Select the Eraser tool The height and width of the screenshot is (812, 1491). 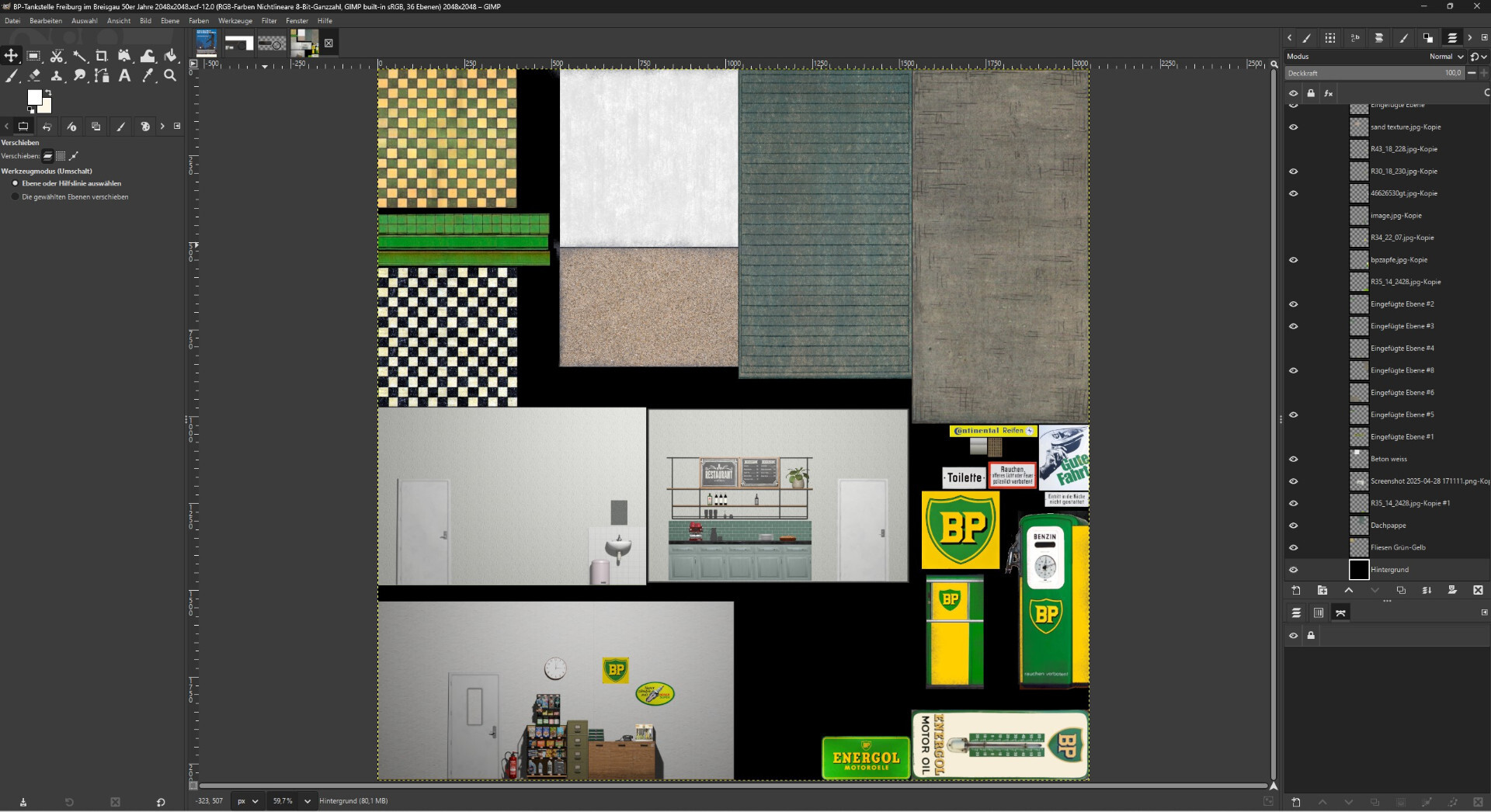coord(33,76)
